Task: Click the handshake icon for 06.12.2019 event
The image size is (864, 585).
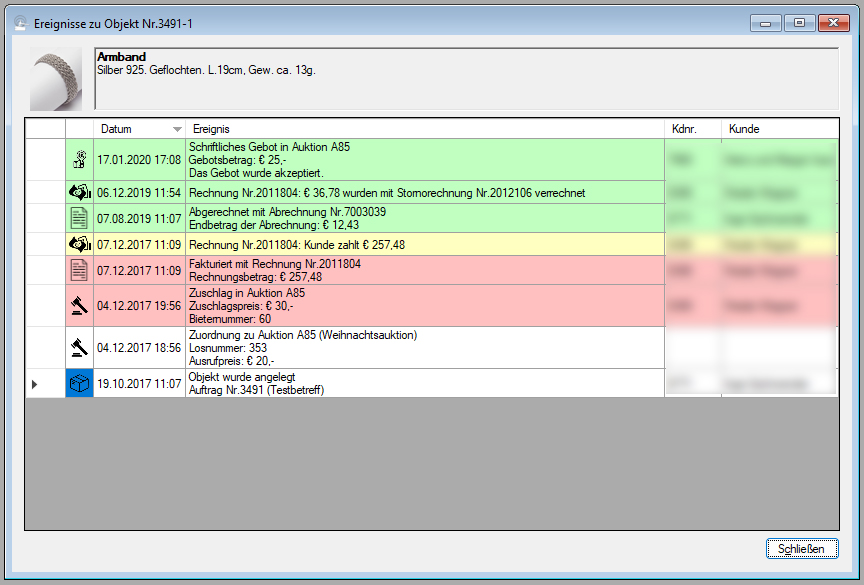Action: [79, 192]
